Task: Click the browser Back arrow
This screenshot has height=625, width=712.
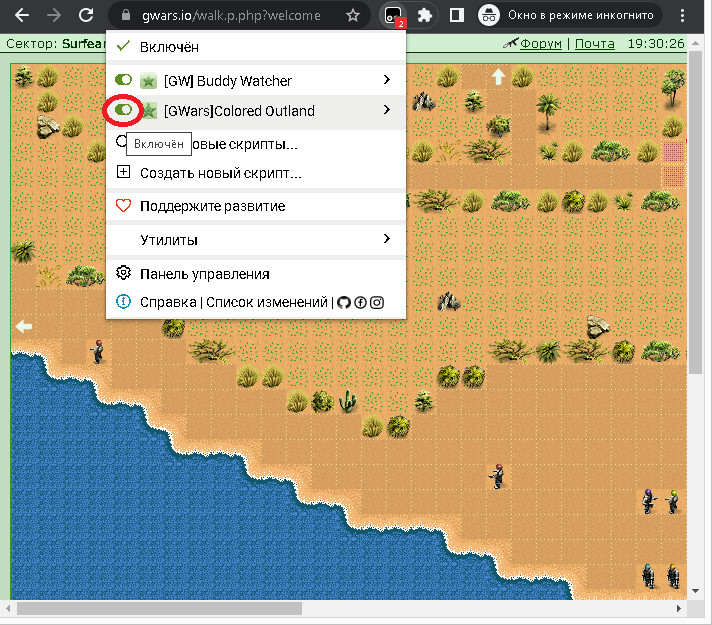Action: (x=21, y=15)
